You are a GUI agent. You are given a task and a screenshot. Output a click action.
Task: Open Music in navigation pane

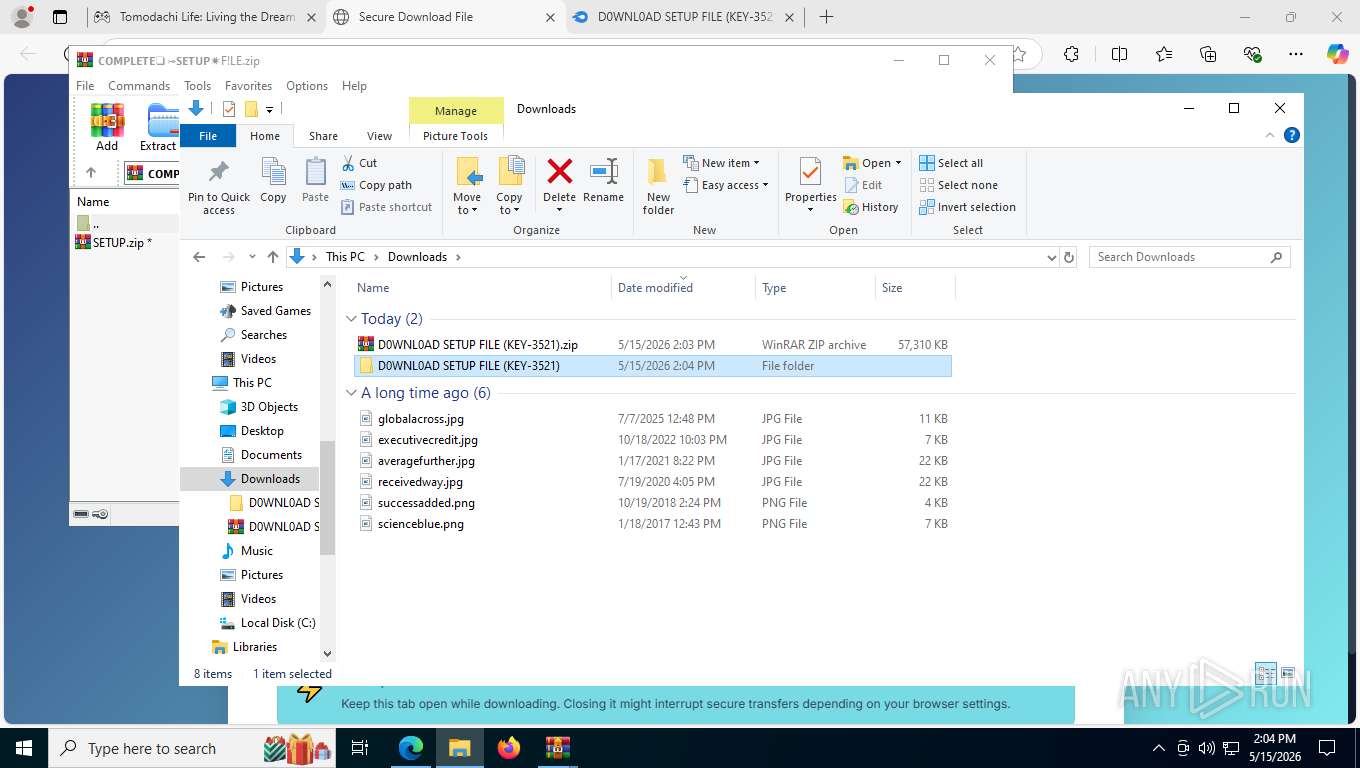(x=246, y=551)
